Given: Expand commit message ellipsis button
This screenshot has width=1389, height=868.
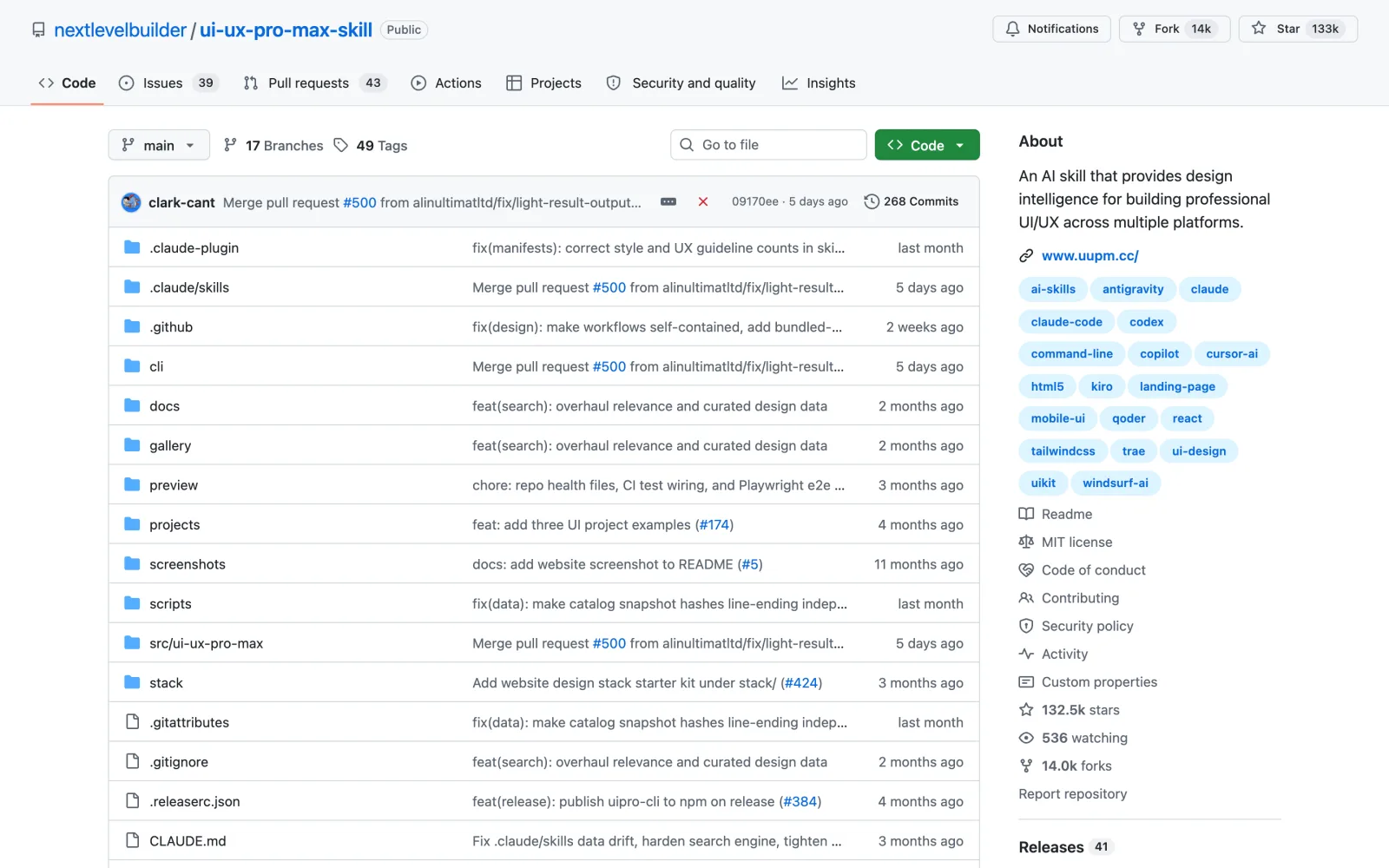Looking at the screenshot, I should click(x=668, y=201).
